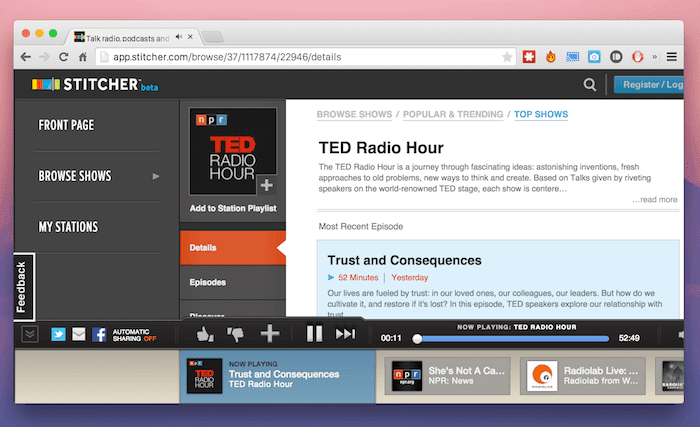Screen dimensions: 700x427
Task: Select She's Not A Ca... NPR News card
Action: (x=447, y=376)
